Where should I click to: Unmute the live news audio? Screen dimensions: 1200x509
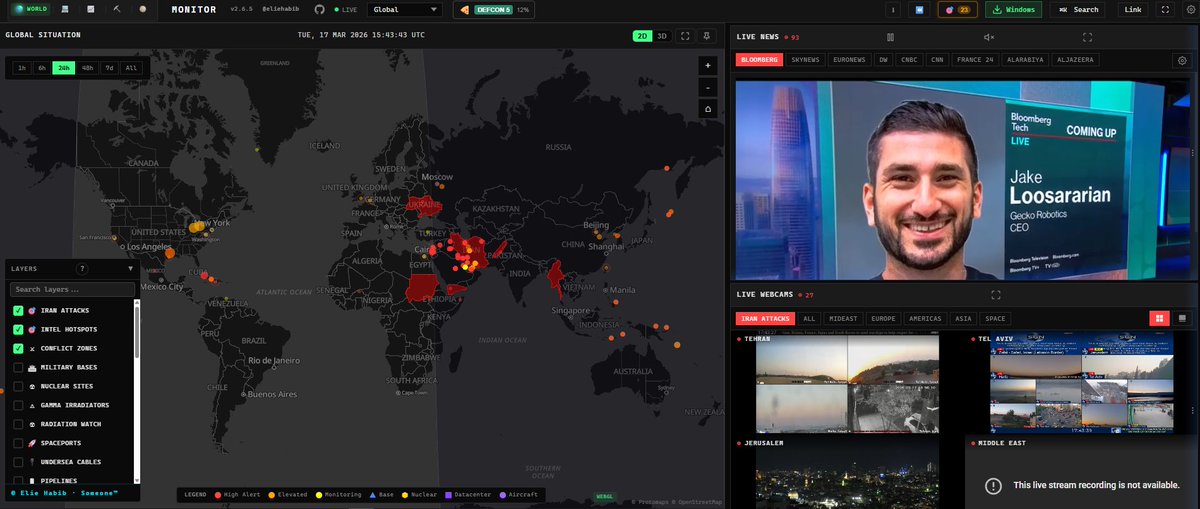pos(989,37)
